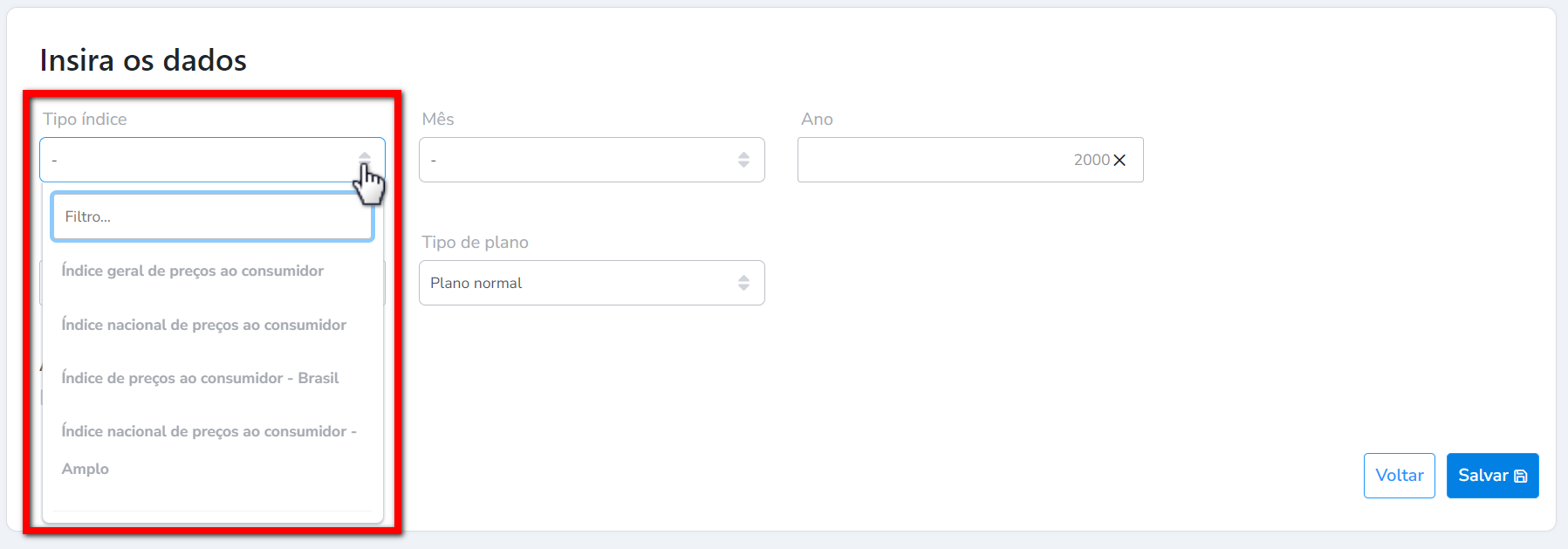Select Índice geral de preços ao consumidor

point(193,271)
